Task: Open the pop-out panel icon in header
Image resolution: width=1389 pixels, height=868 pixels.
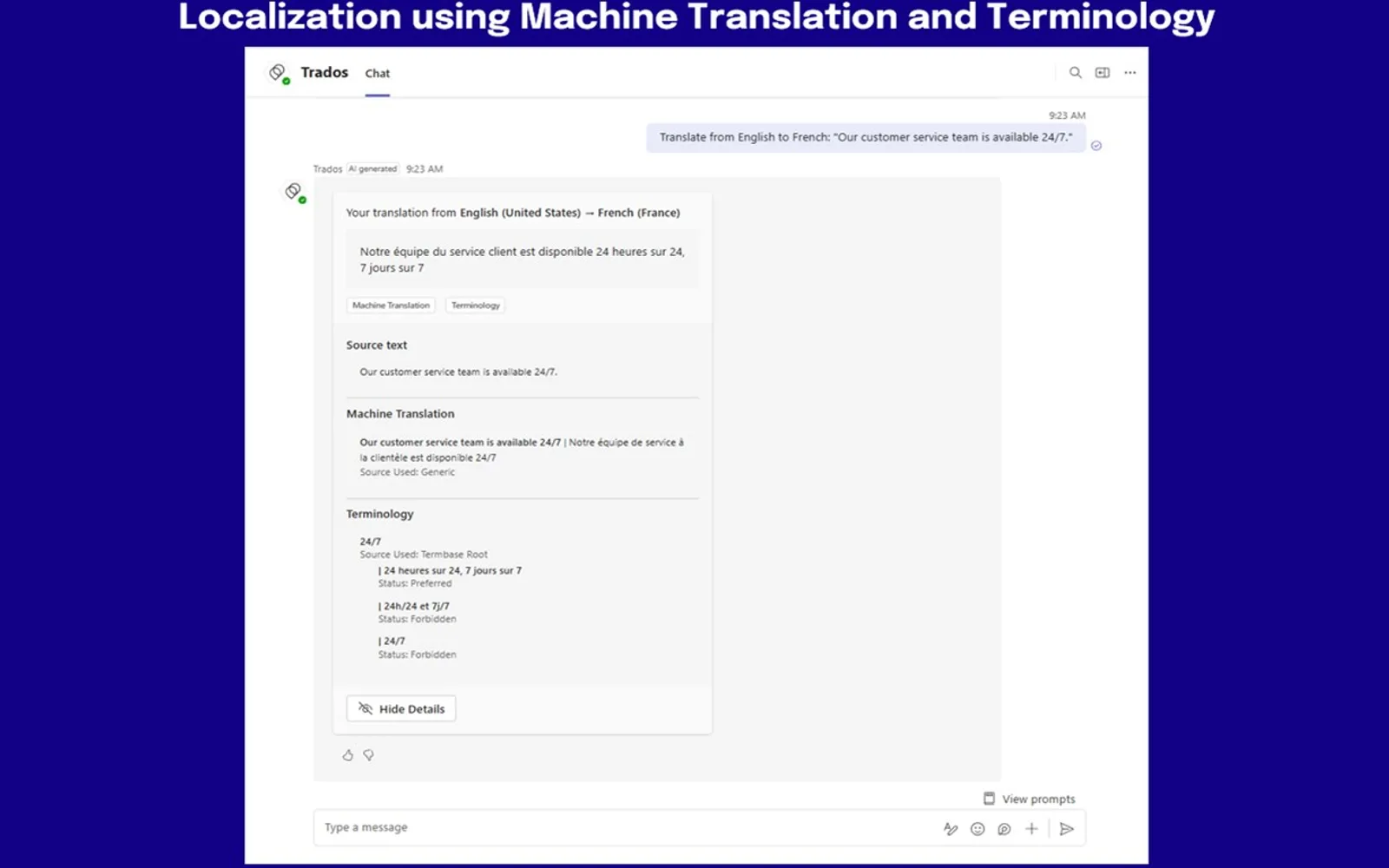Action: tap(1103, 73)
